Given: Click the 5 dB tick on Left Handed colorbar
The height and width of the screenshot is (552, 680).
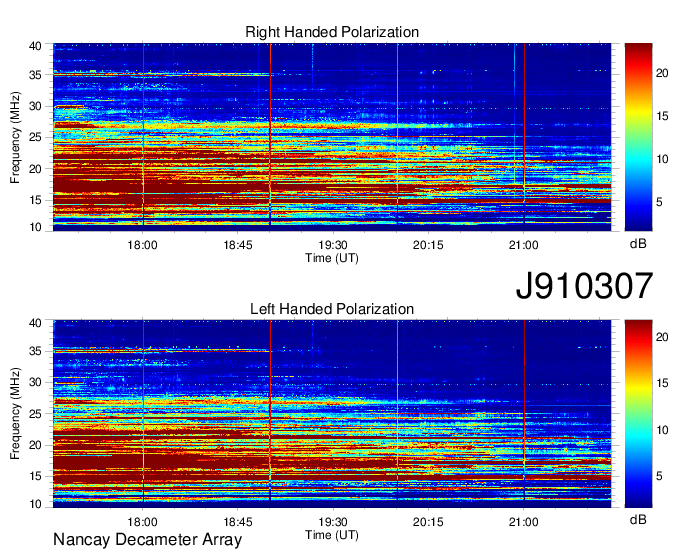Looking at the screenshot, I should tap(659, 476).
